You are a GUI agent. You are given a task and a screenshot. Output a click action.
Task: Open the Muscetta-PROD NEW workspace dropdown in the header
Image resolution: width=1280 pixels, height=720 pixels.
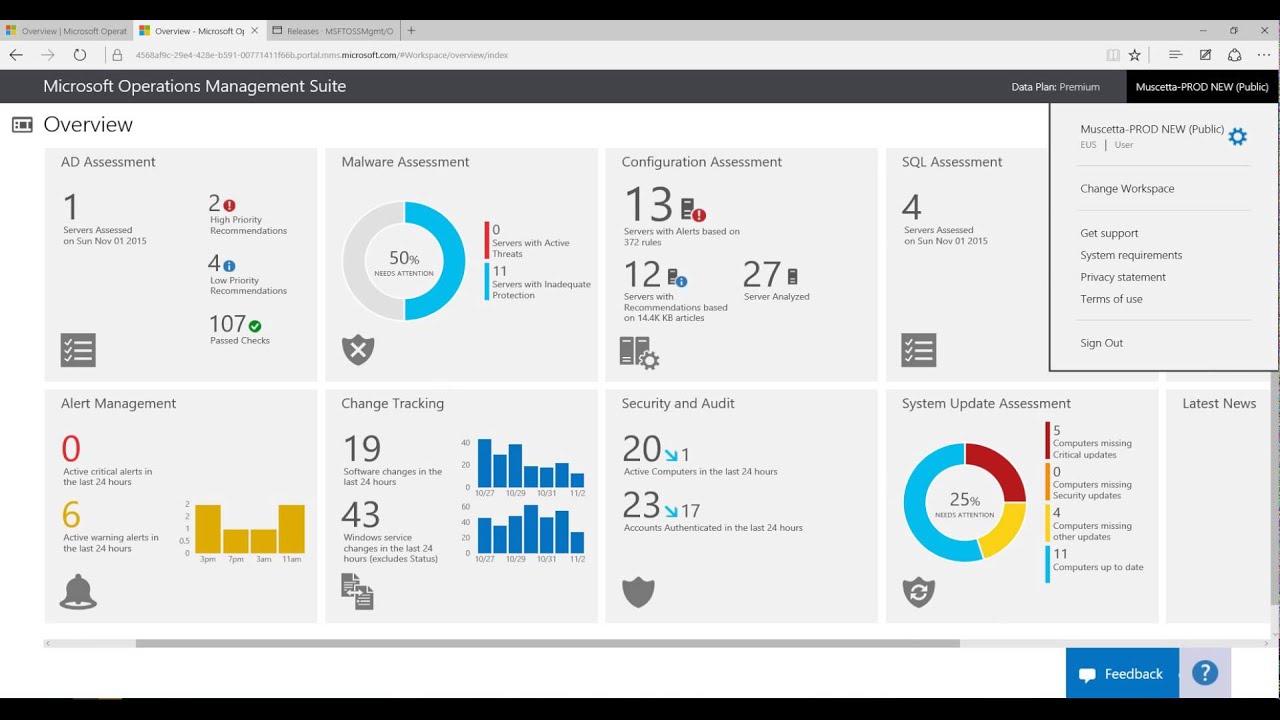(1202, 87)
